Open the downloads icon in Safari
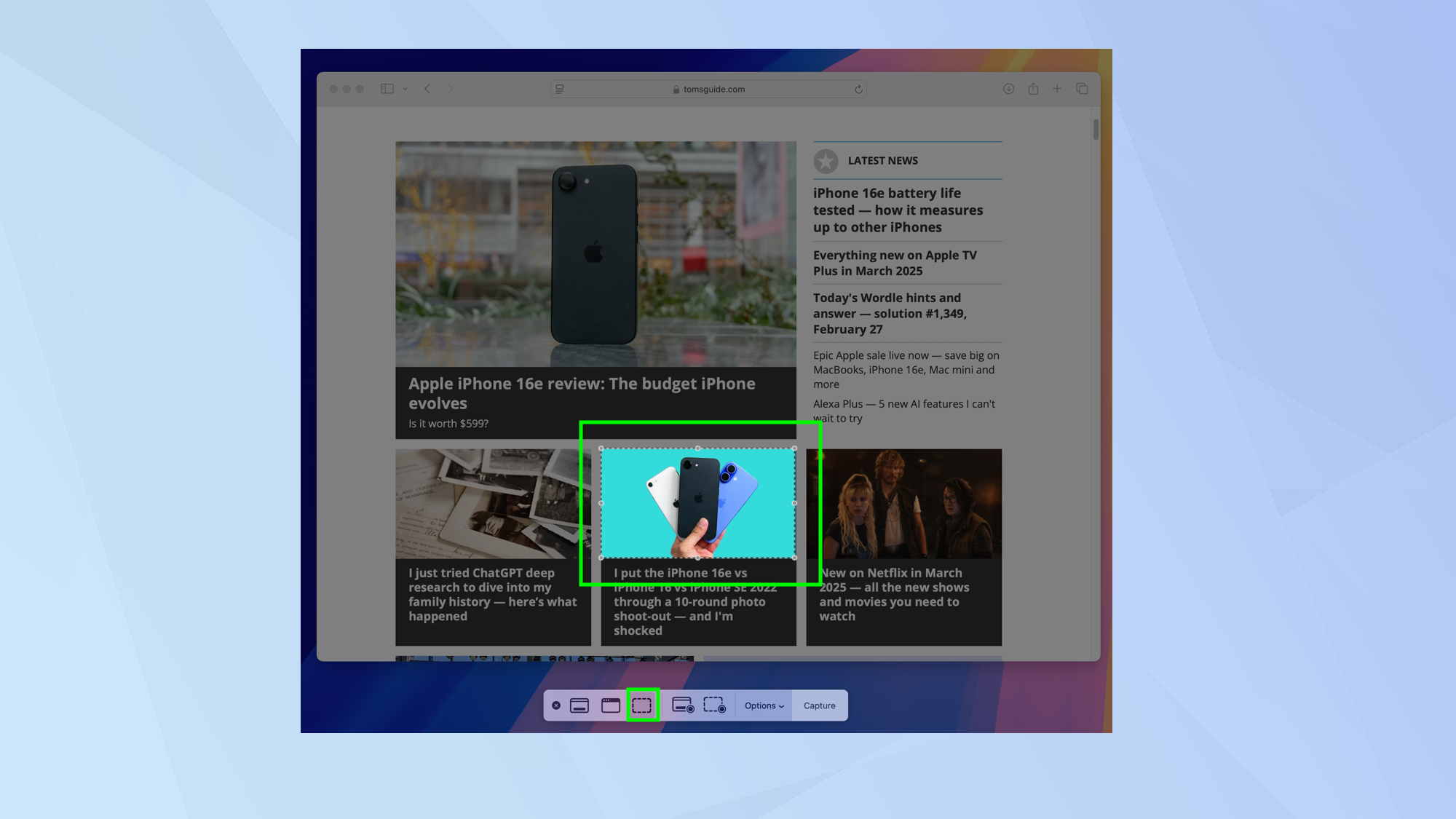1456x819 pixels. (1008, 88)
